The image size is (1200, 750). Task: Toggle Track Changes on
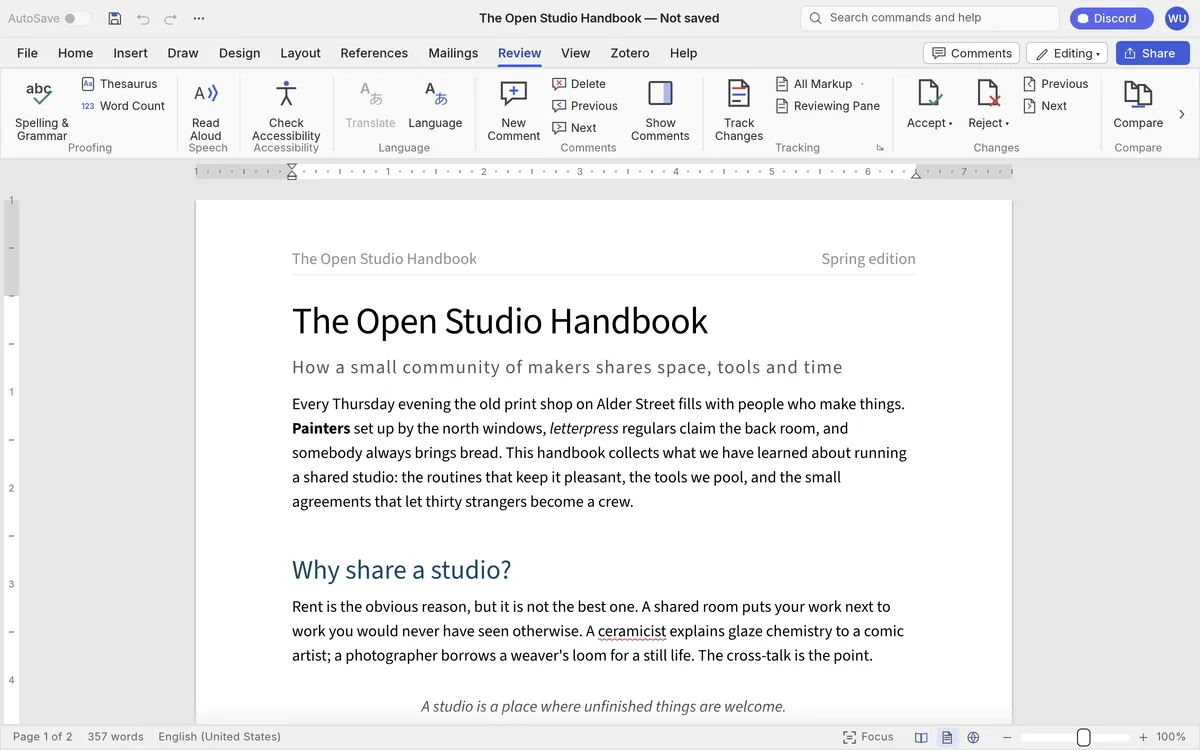(x=739, y=110)
